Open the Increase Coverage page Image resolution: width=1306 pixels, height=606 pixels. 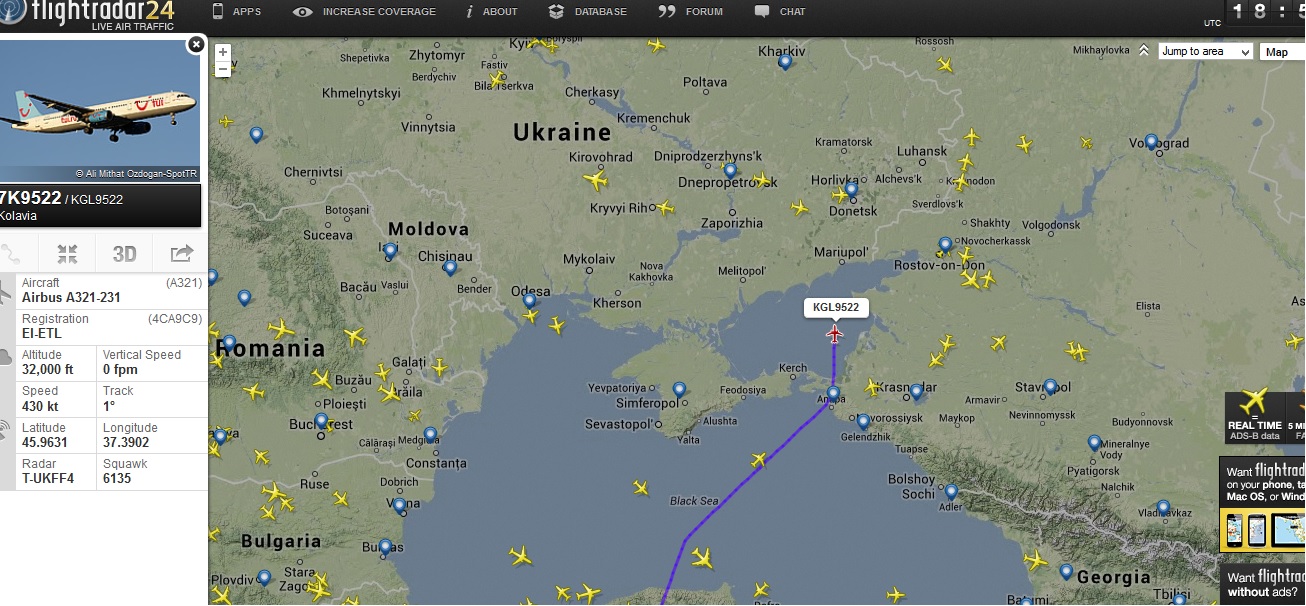click(365, 12)
